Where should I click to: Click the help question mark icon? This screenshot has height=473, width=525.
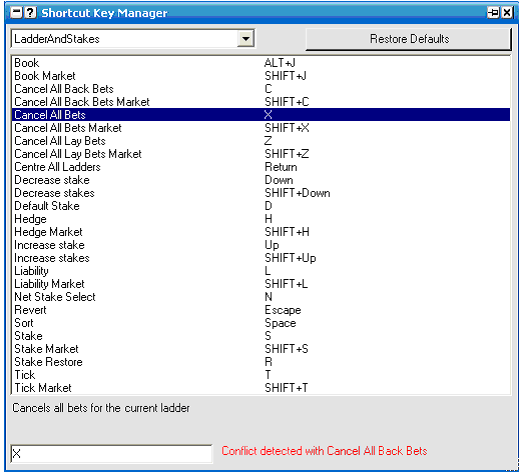coord(30,13)
